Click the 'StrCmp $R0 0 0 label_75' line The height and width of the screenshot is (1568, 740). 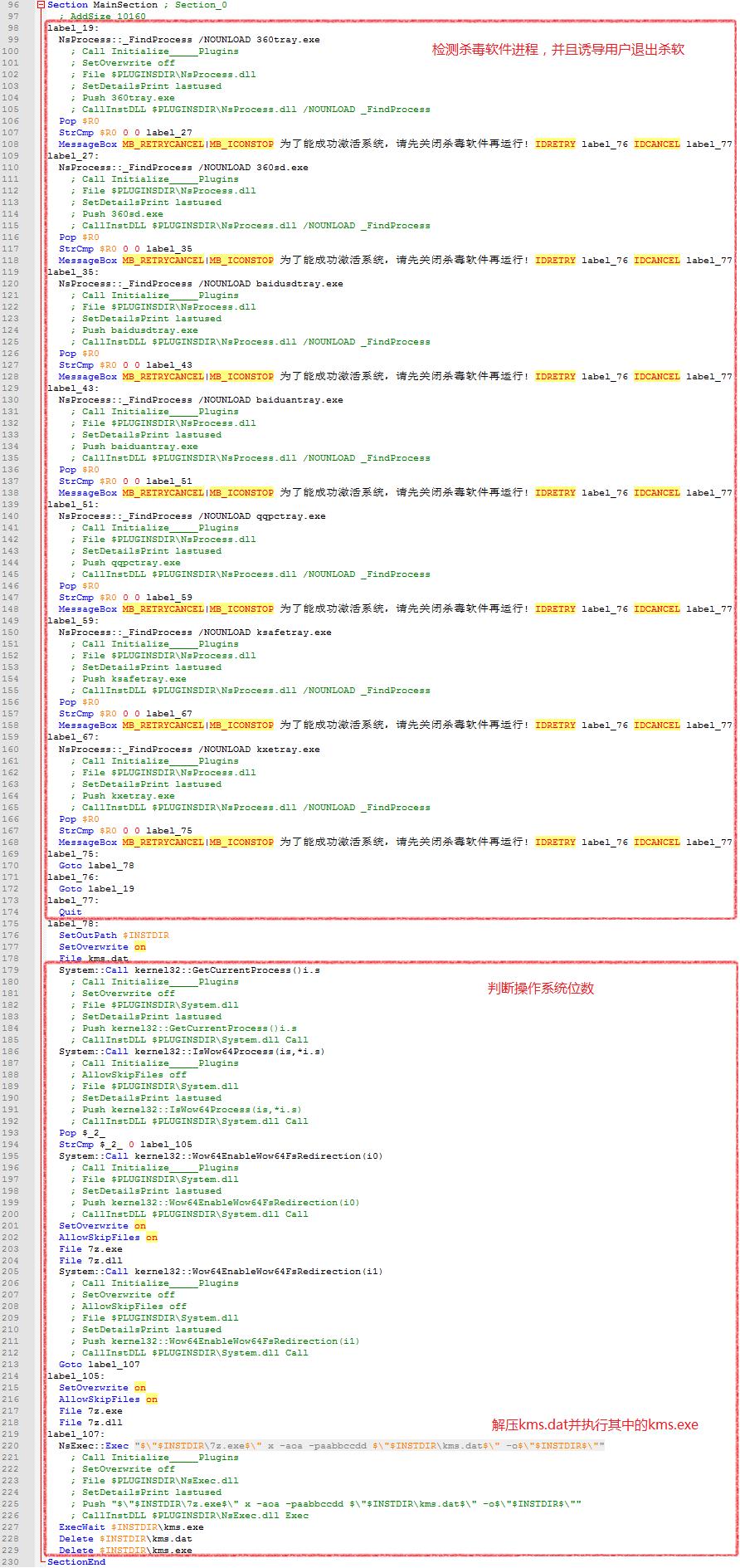125,831
